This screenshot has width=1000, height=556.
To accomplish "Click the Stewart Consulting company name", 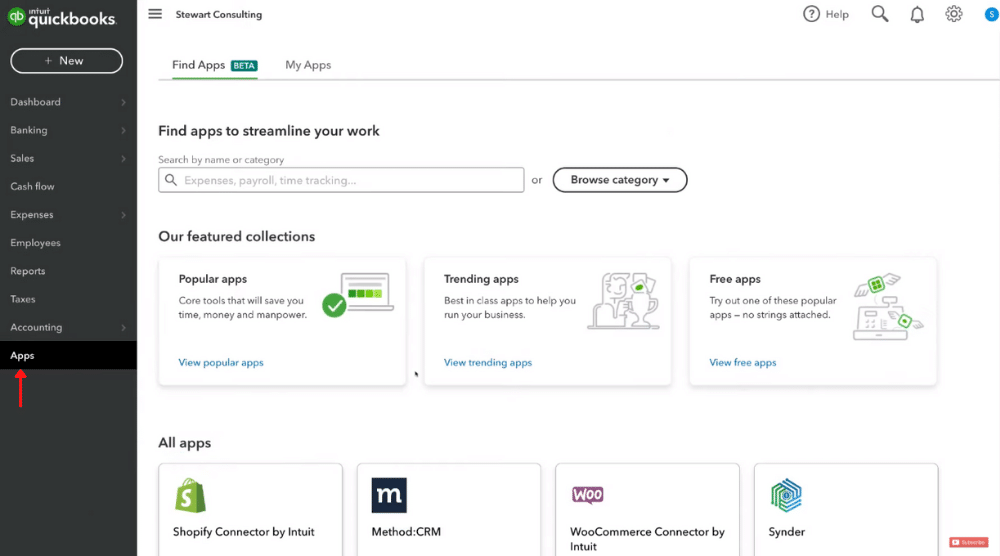I will click(x=219, y=14).
